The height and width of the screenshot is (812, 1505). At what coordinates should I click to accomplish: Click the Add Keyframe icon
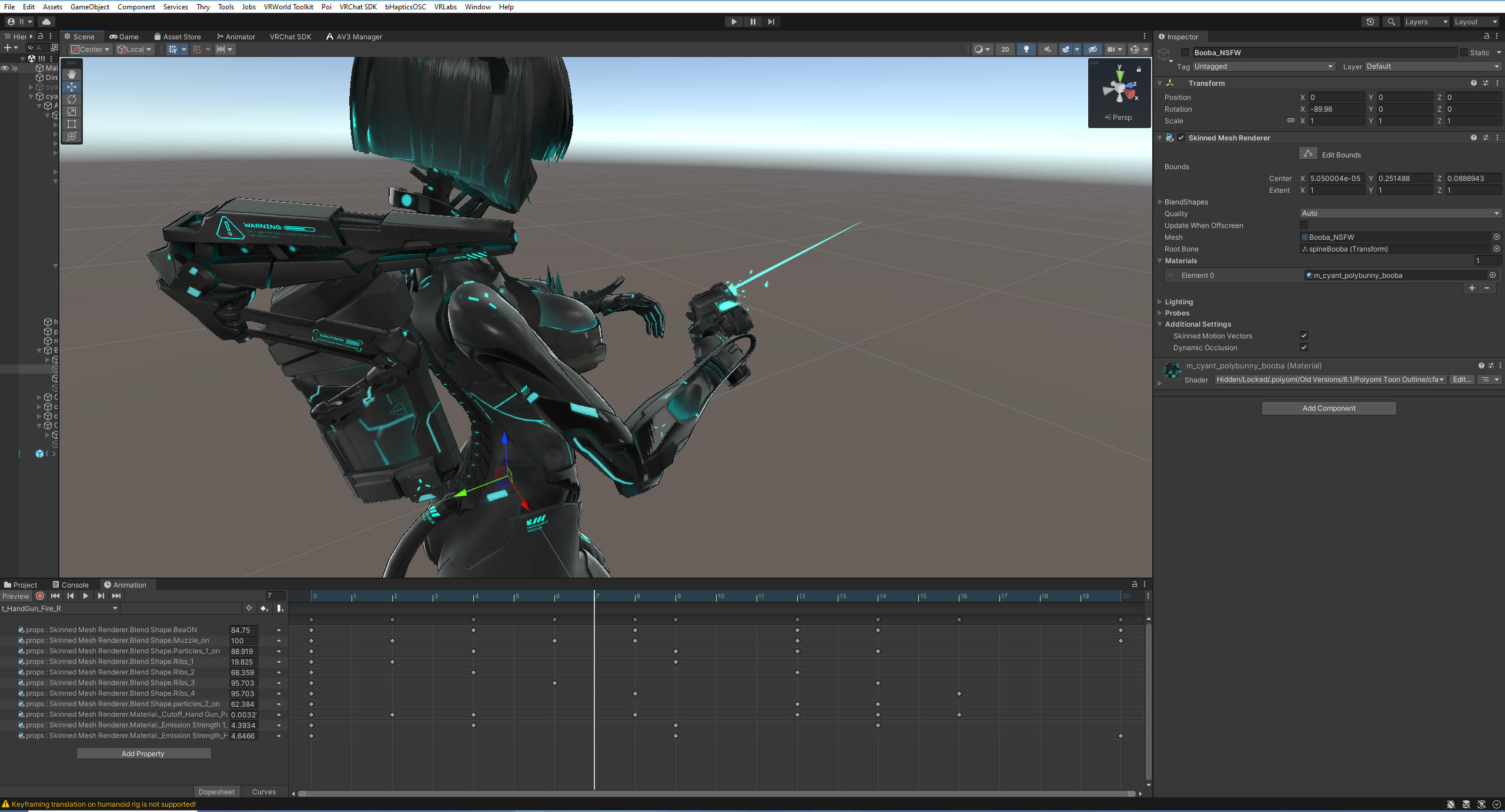pos(264,609)
